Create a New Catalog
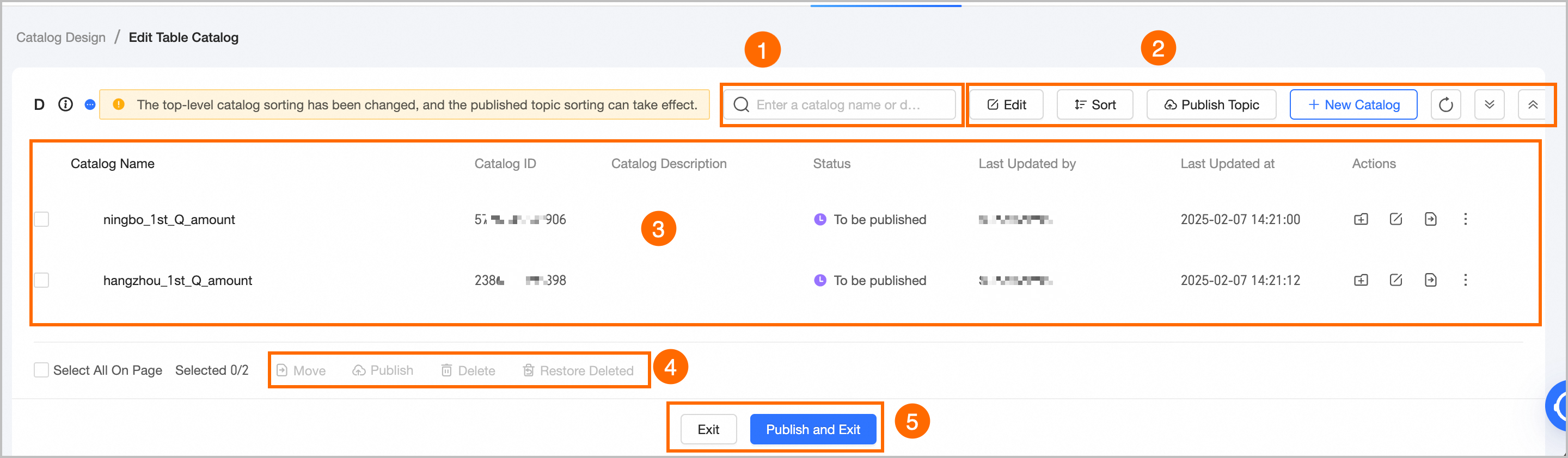 [x=1353, y=104]
